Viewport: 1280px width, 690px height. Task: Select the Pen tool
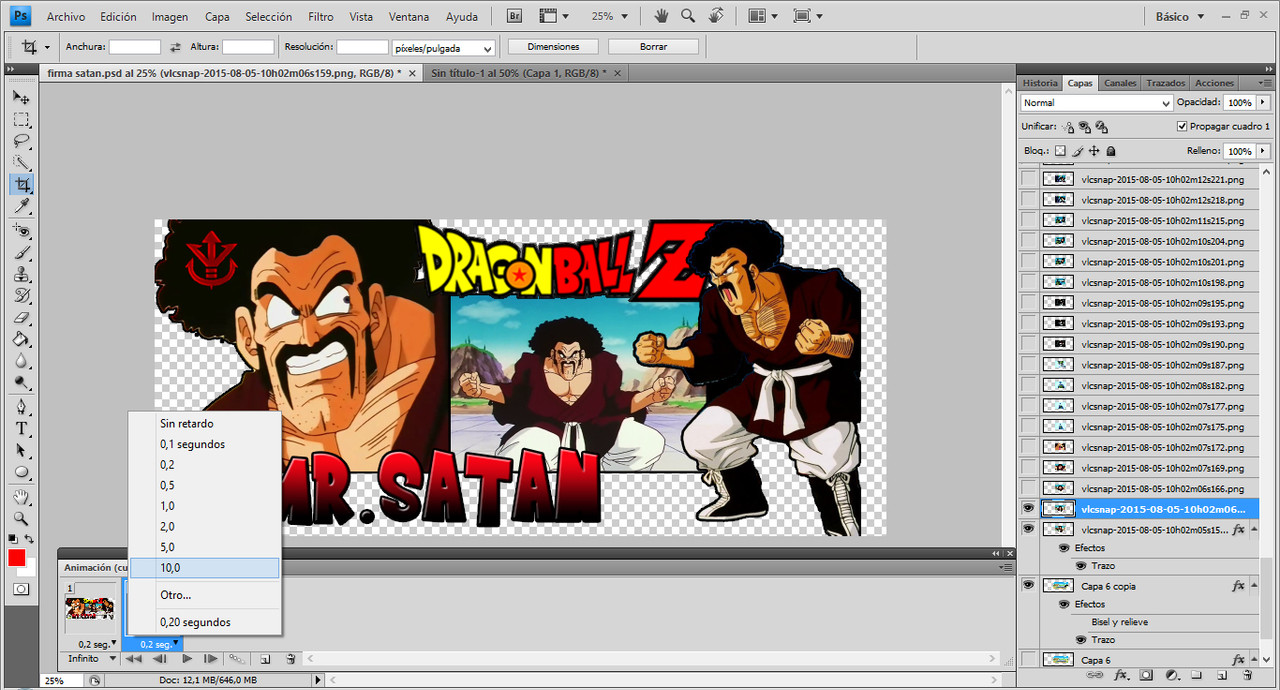click(21, 407)
